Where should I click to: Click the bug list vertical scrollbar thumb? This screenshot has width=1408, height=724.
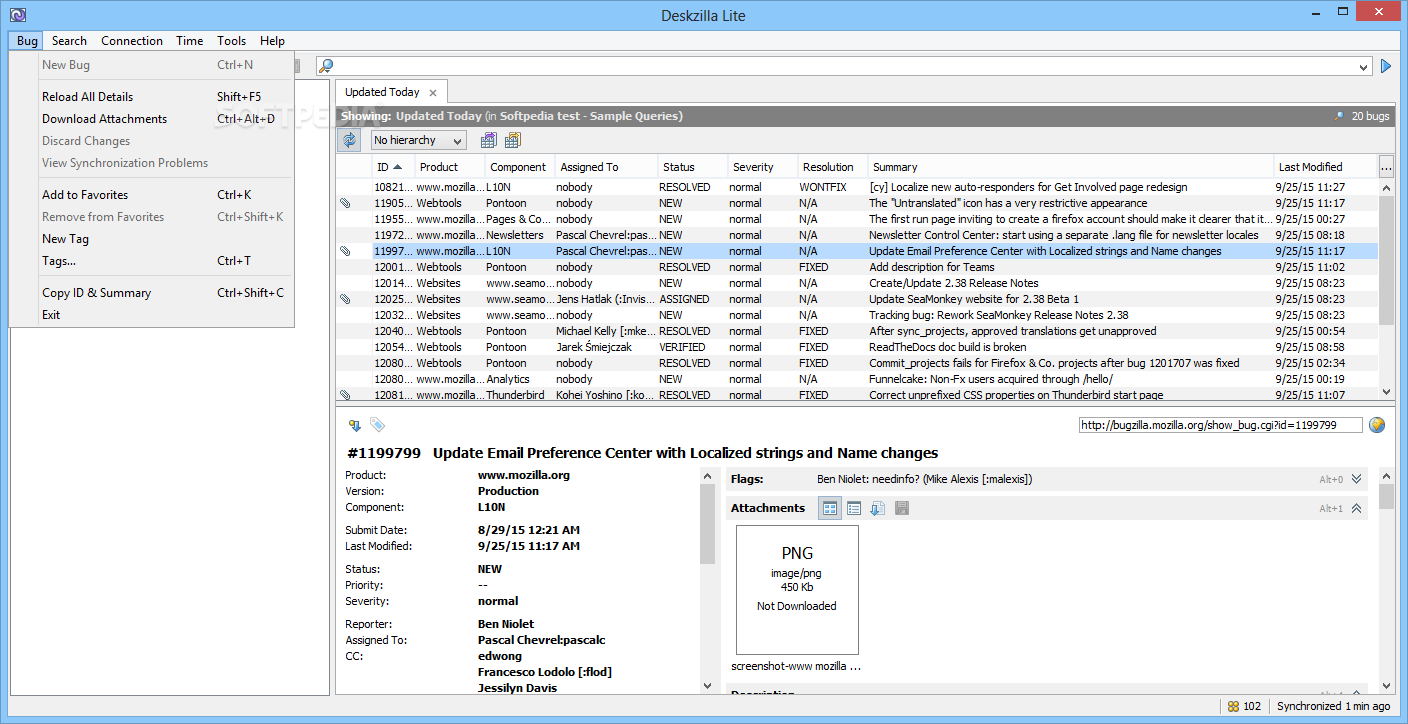coord(1386,260)
